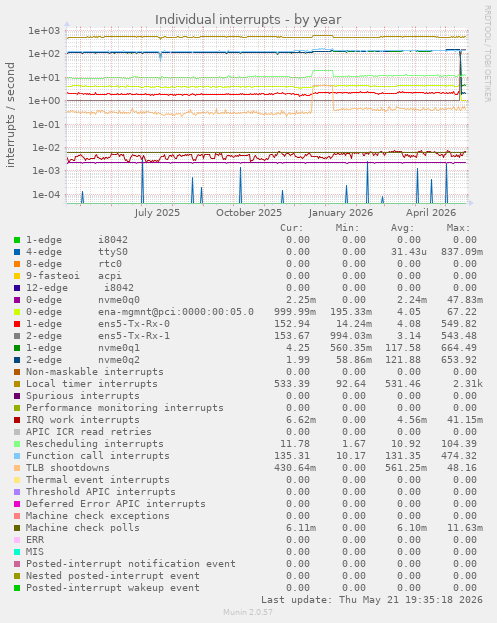Viewport: 497px width, 623px height.
Task: Click the graph title Individual interrupts
Action: pos(248,19)
